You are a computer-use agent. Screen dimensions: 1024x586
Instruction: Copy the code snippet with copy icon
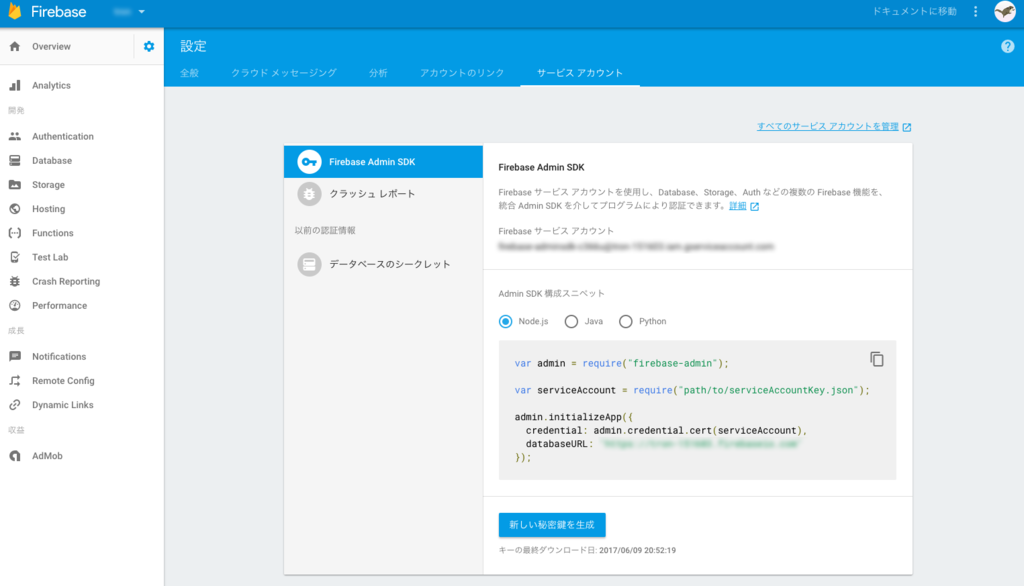876,359
